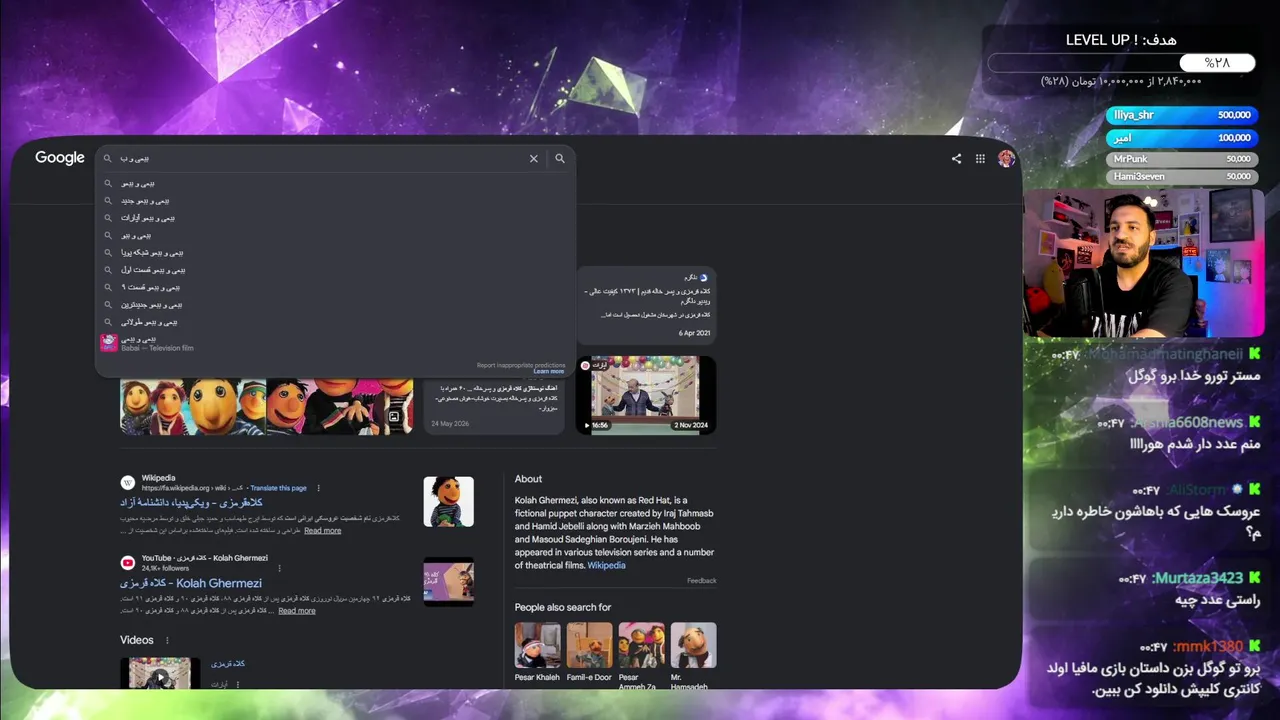Viewport: 1280px width, 720px height.
Task: Open the Wikipedia result puppet thumbnail
Action: 448,501
